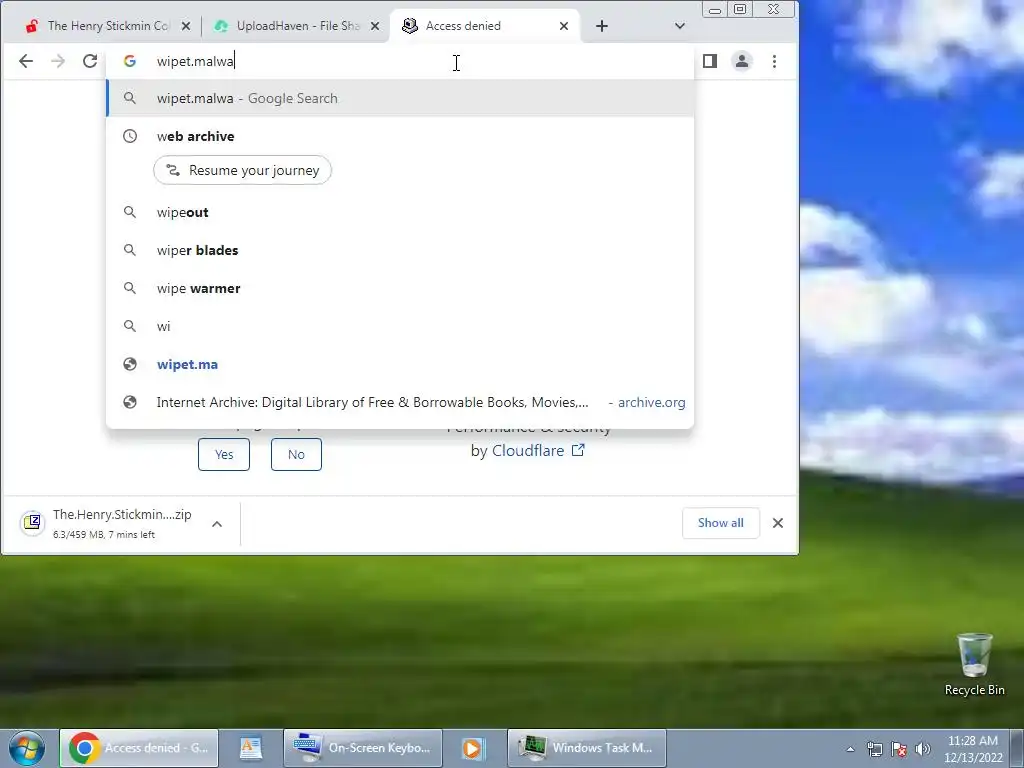The width and height of the screenshot is (1024, 768).
Task: Close the UploadHaven tab
Action: [375, 26]
